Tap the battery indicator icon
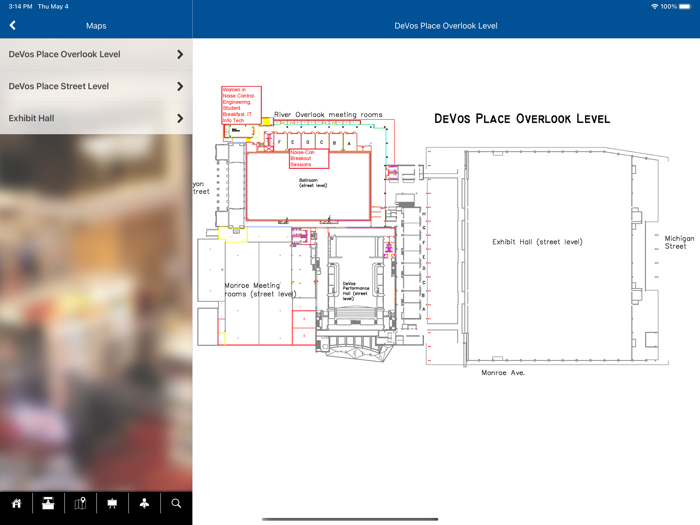700x525 pixels. pos(685,6)
